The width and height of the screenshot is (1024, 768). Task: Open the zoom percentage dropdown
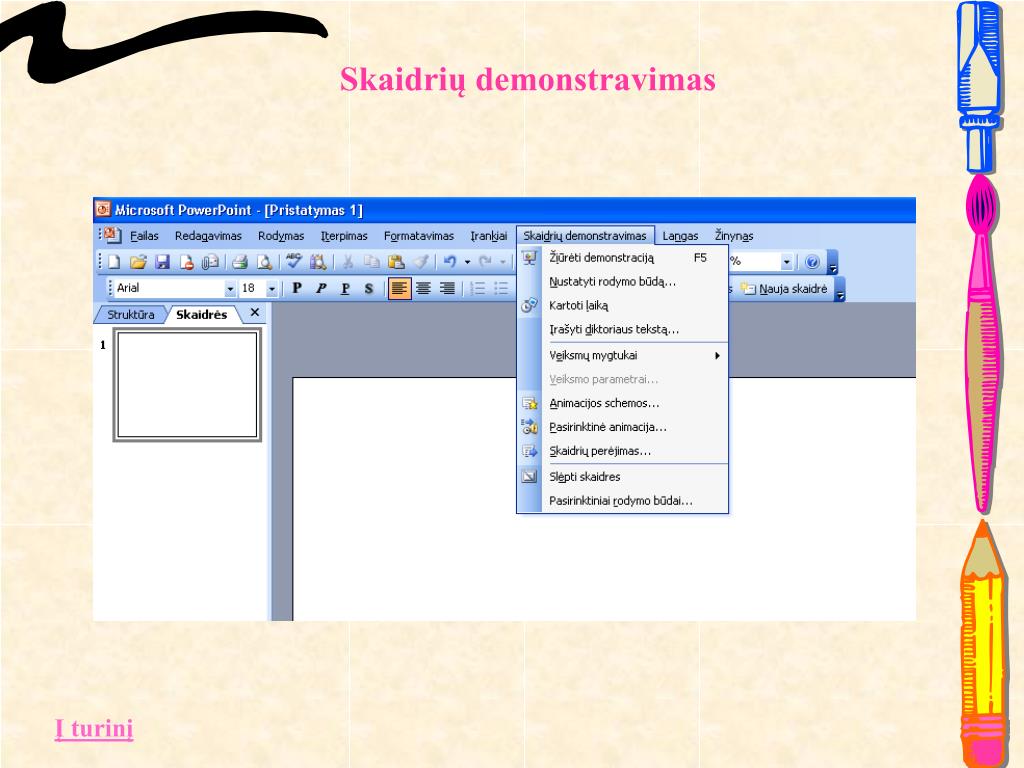point(787,263)
